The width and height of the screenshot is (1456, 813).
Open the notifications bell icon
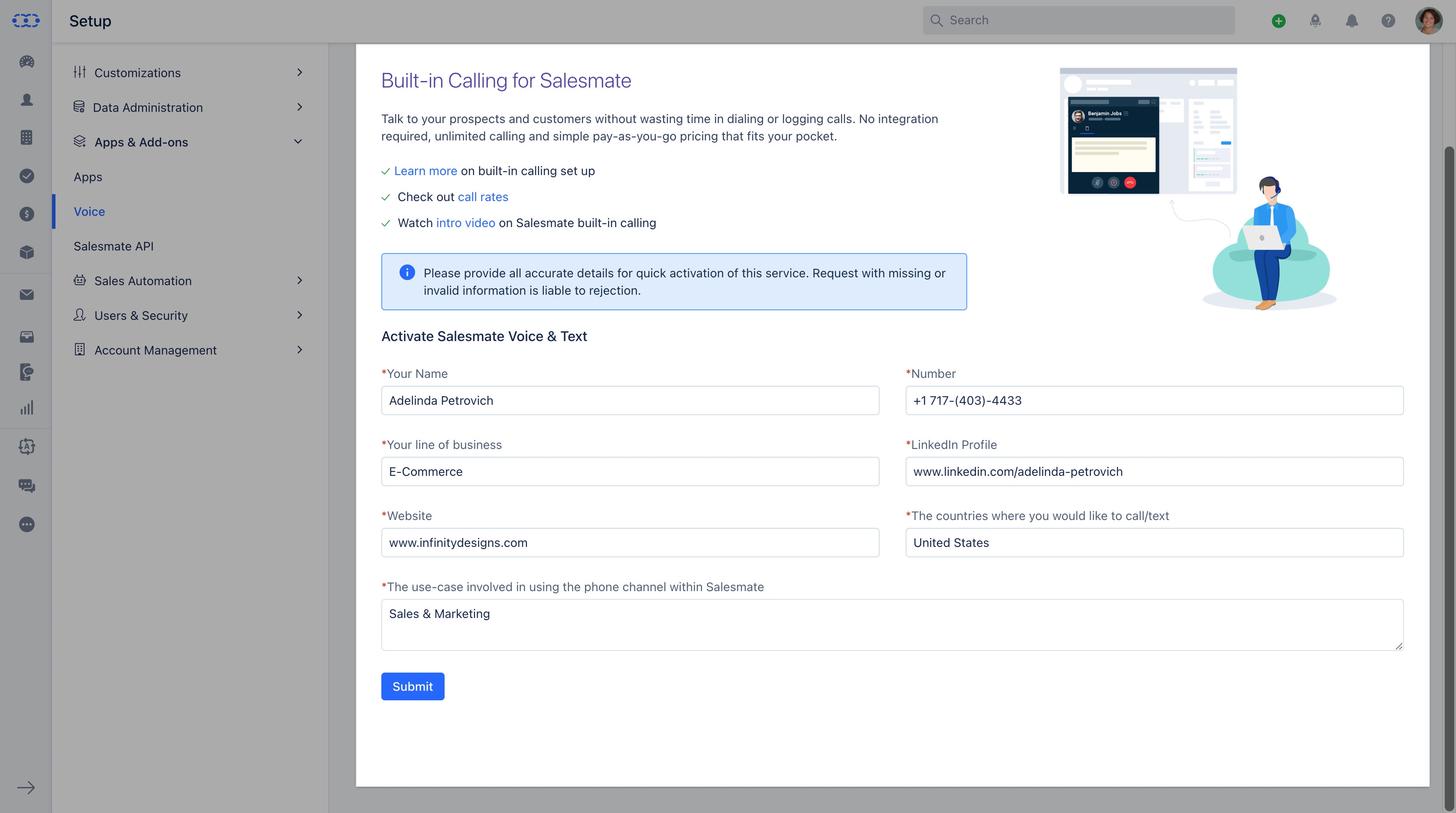point(1352,21)
